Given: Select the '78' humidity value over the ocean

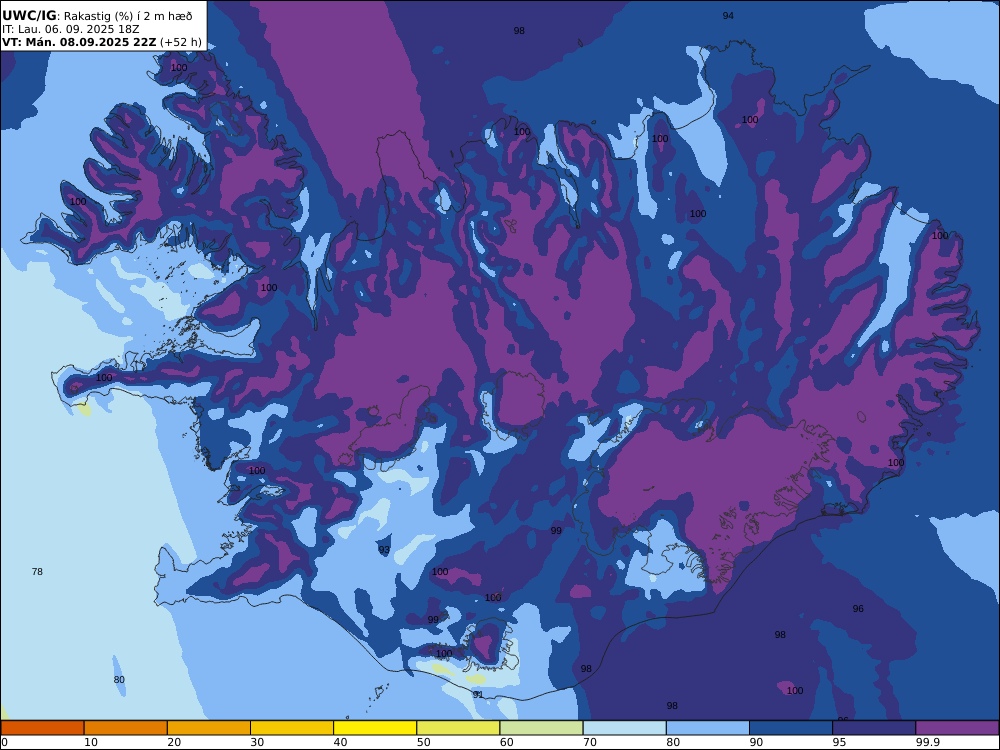Looking at the screenshot, I should pyautogui.click(x=37, y=571).
